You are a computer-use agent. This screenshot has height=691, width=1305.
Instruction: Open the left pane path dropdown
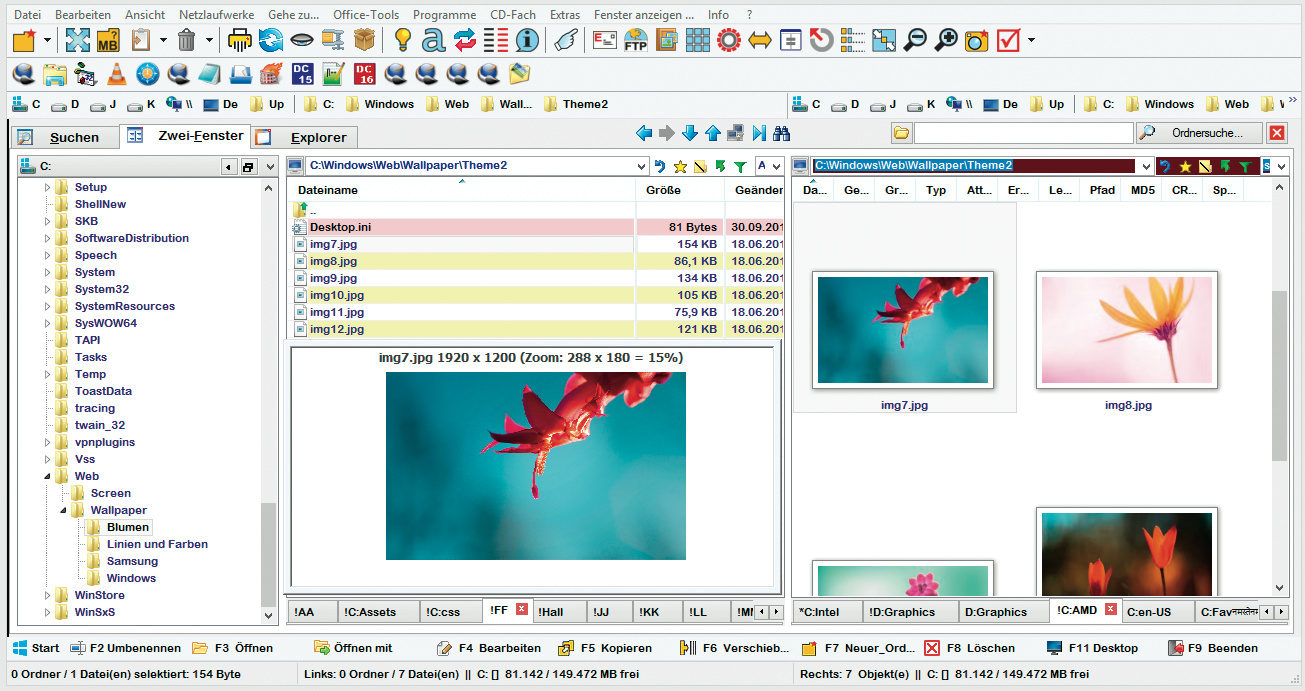click(641, 167)
